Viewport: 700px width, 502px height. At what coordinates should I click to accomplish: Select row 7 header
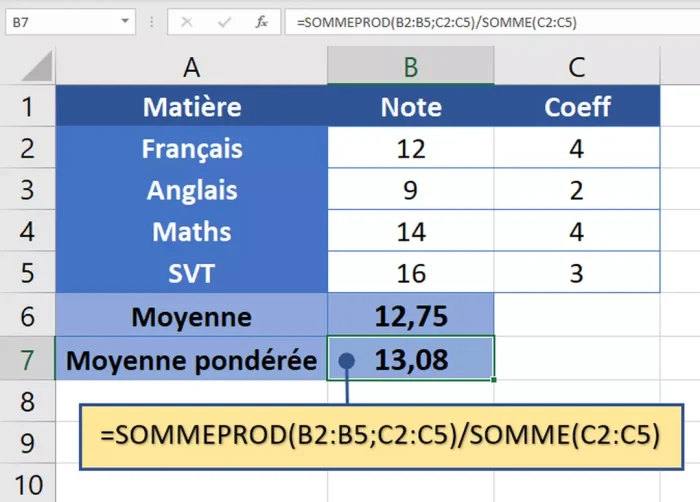click(27, 360)
